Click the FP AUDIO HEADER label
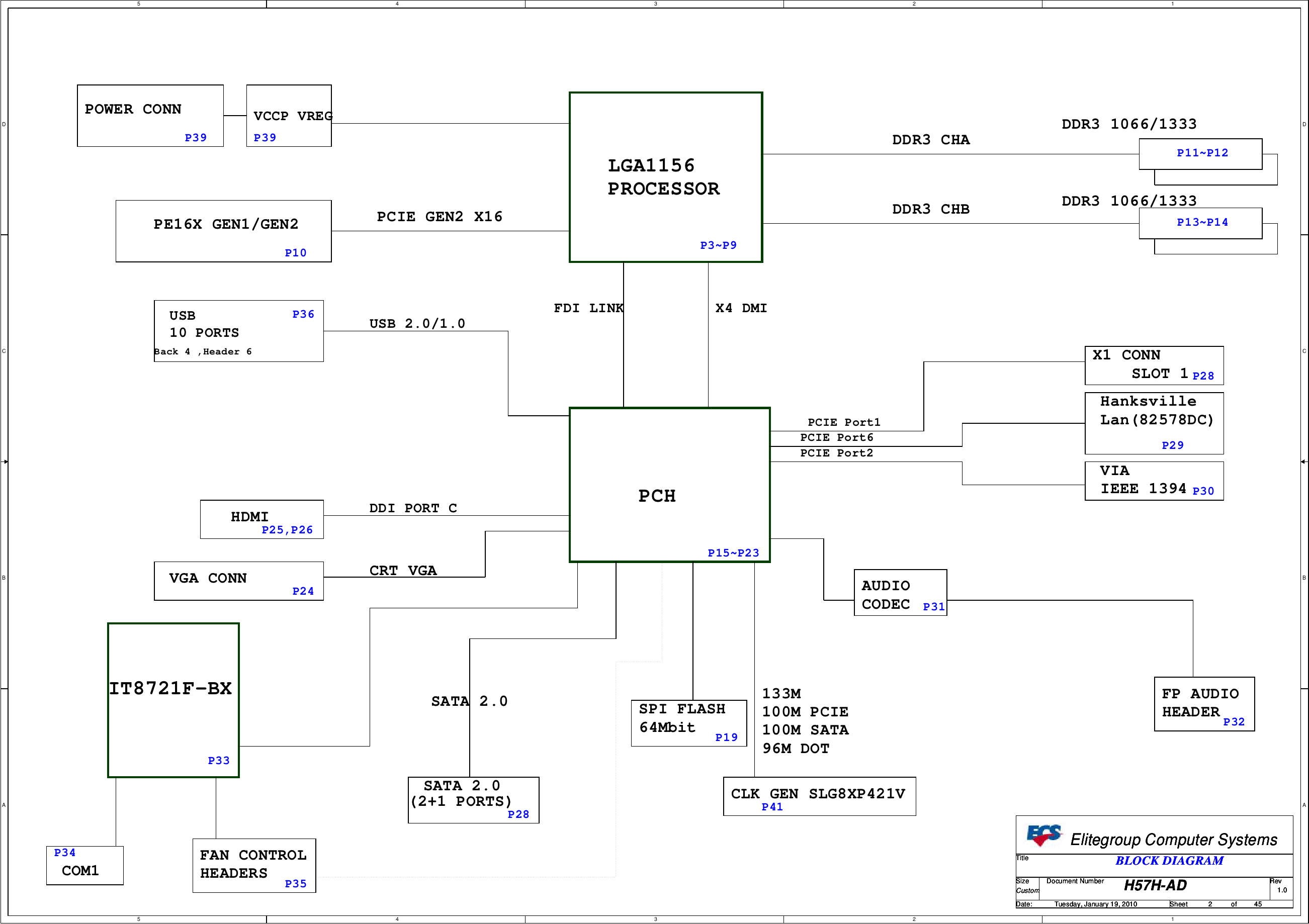This screenshot has width=1309, height=924. tap(1200, 702)
